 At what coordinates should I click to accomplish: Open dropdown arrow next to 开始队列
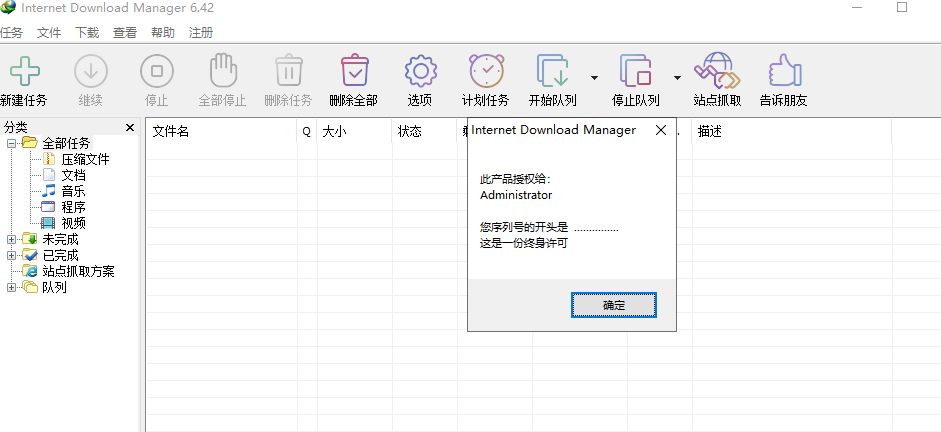[594, 77]
